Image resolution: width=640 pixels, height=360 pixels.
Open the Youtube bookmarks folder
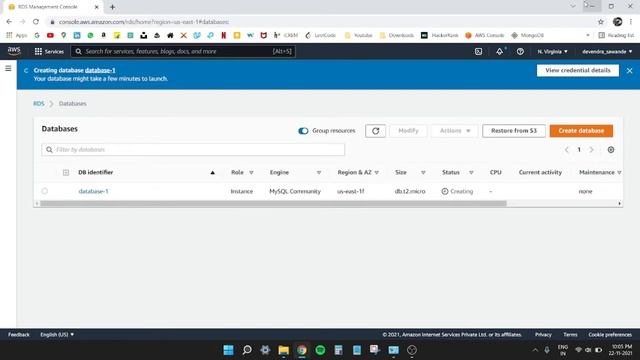358,36
